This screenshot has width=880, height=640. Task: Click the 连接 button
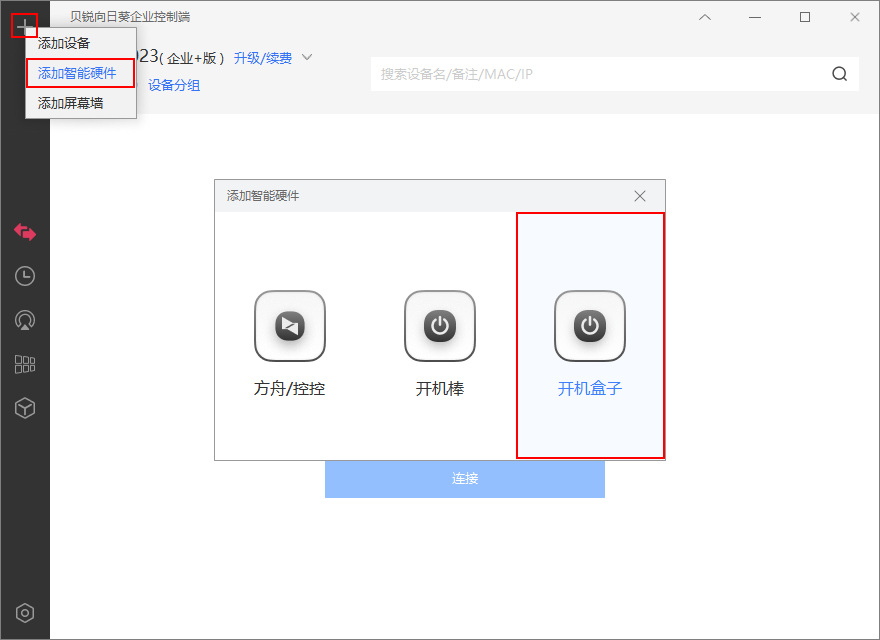[465, 479]
